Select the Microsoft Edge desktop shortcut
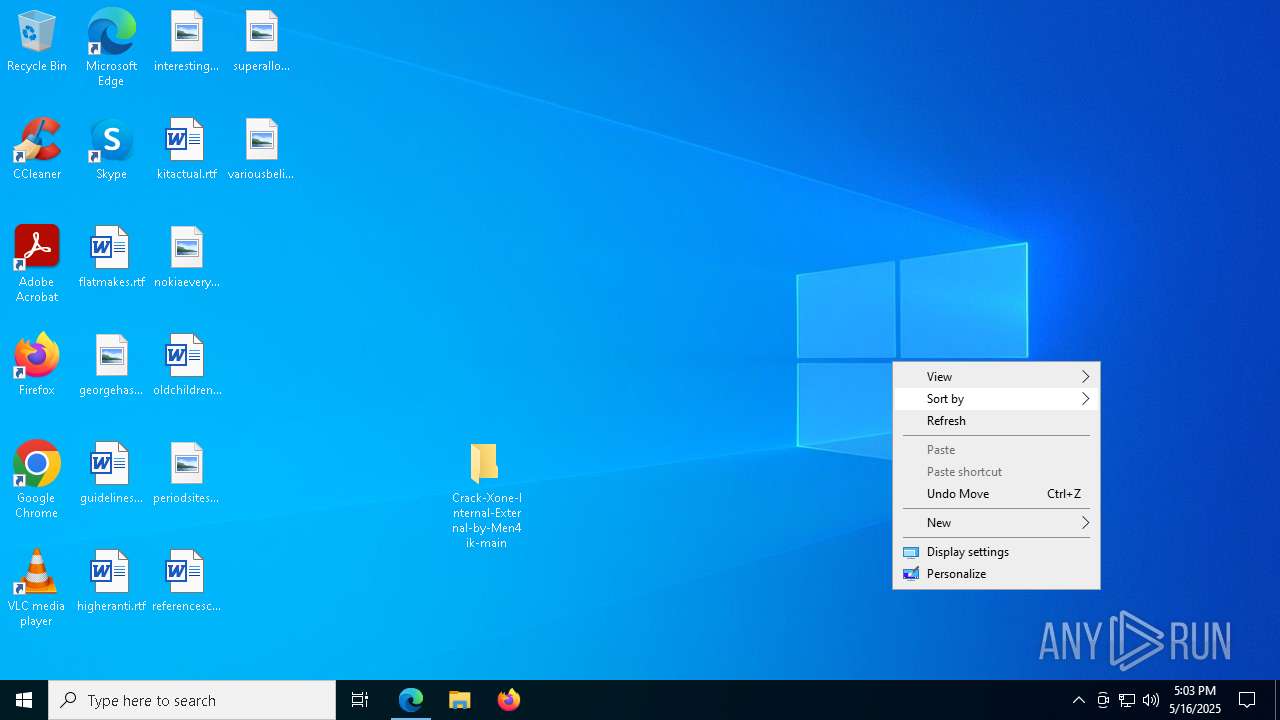Viewport: 1280px width, 720px height. click(111, 48)
